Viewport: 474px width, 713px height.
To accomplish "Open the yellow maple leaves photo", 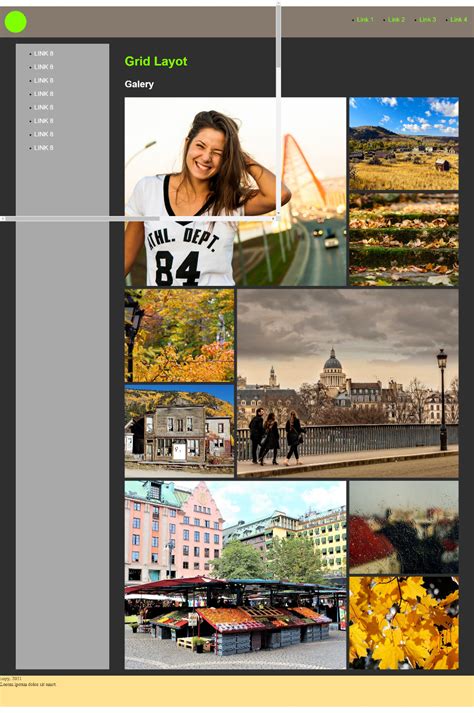I will click(403, 623).
